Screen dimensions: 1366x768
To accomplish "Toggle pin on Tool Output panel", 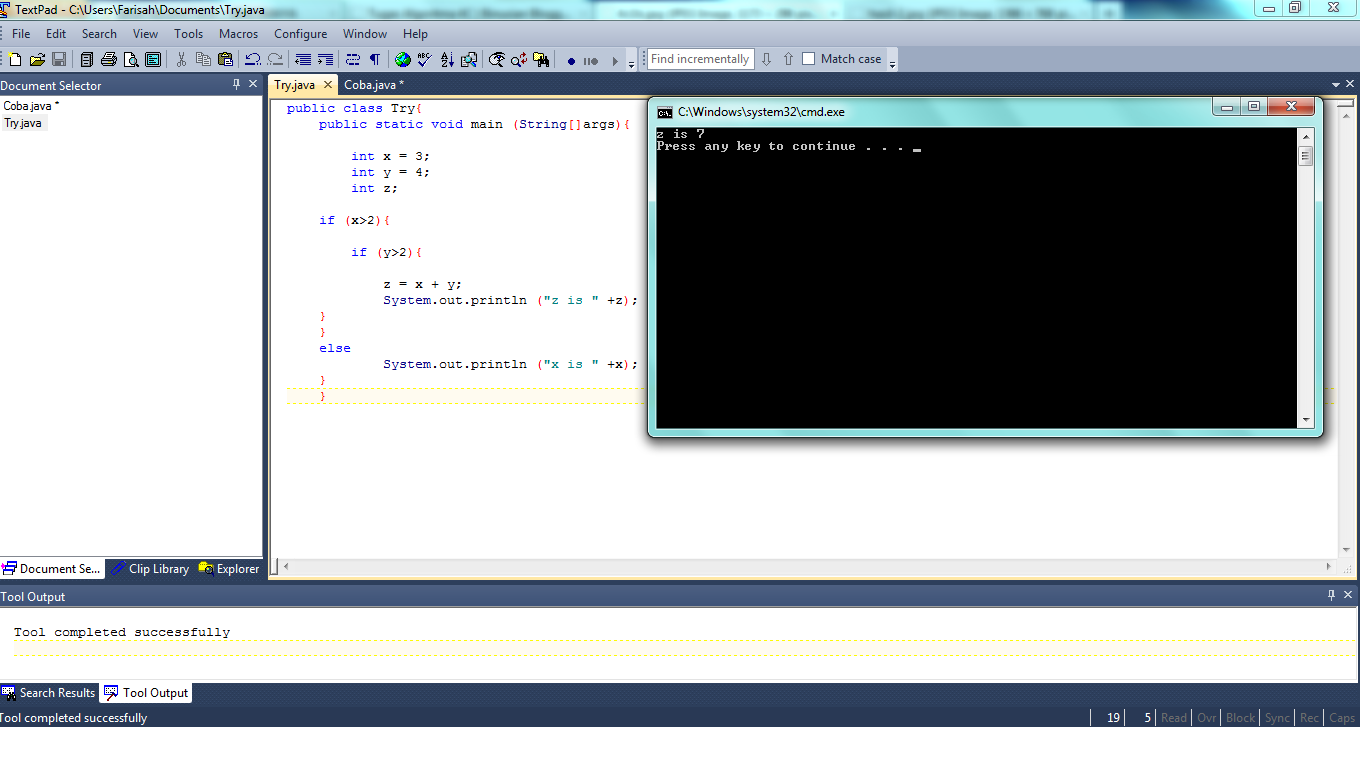I will coord(1331,596).
